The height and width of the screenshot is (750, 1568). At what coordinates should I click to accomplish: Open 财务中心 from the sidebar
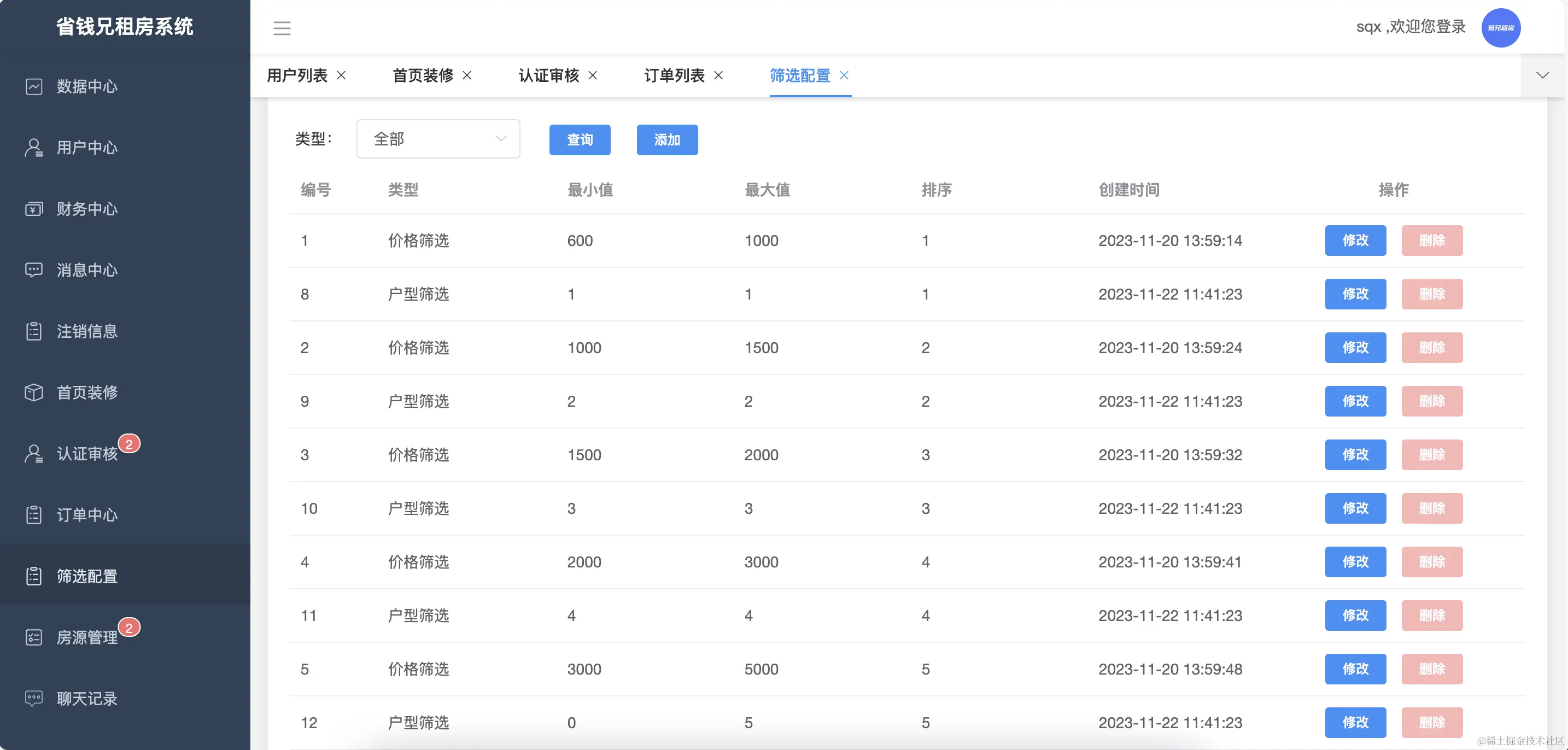pos(34,209)
